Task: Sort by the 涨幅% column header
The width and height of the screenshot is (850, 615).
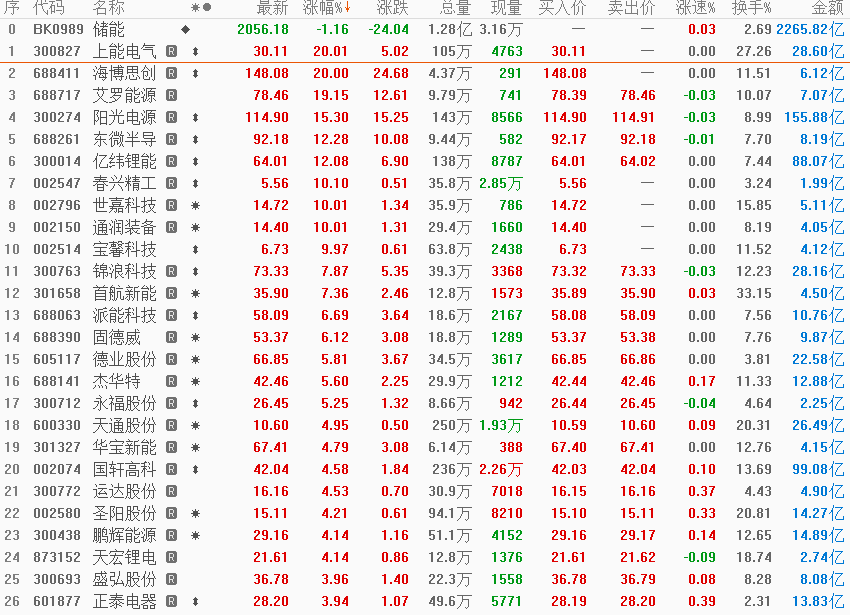Action: (x=327, y=8)
